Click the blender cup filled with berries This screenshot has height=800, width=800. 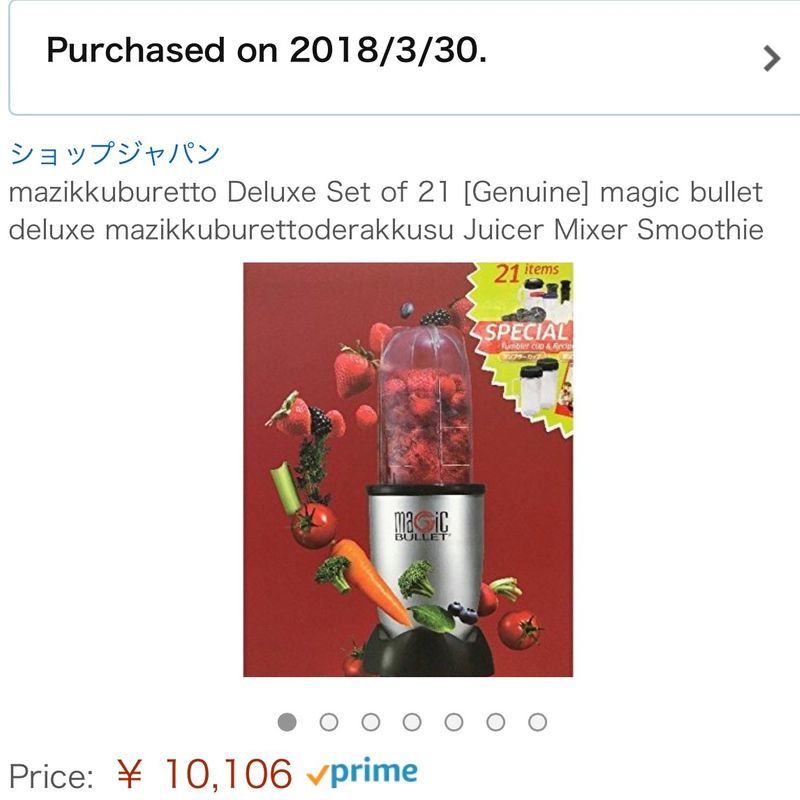426,406
